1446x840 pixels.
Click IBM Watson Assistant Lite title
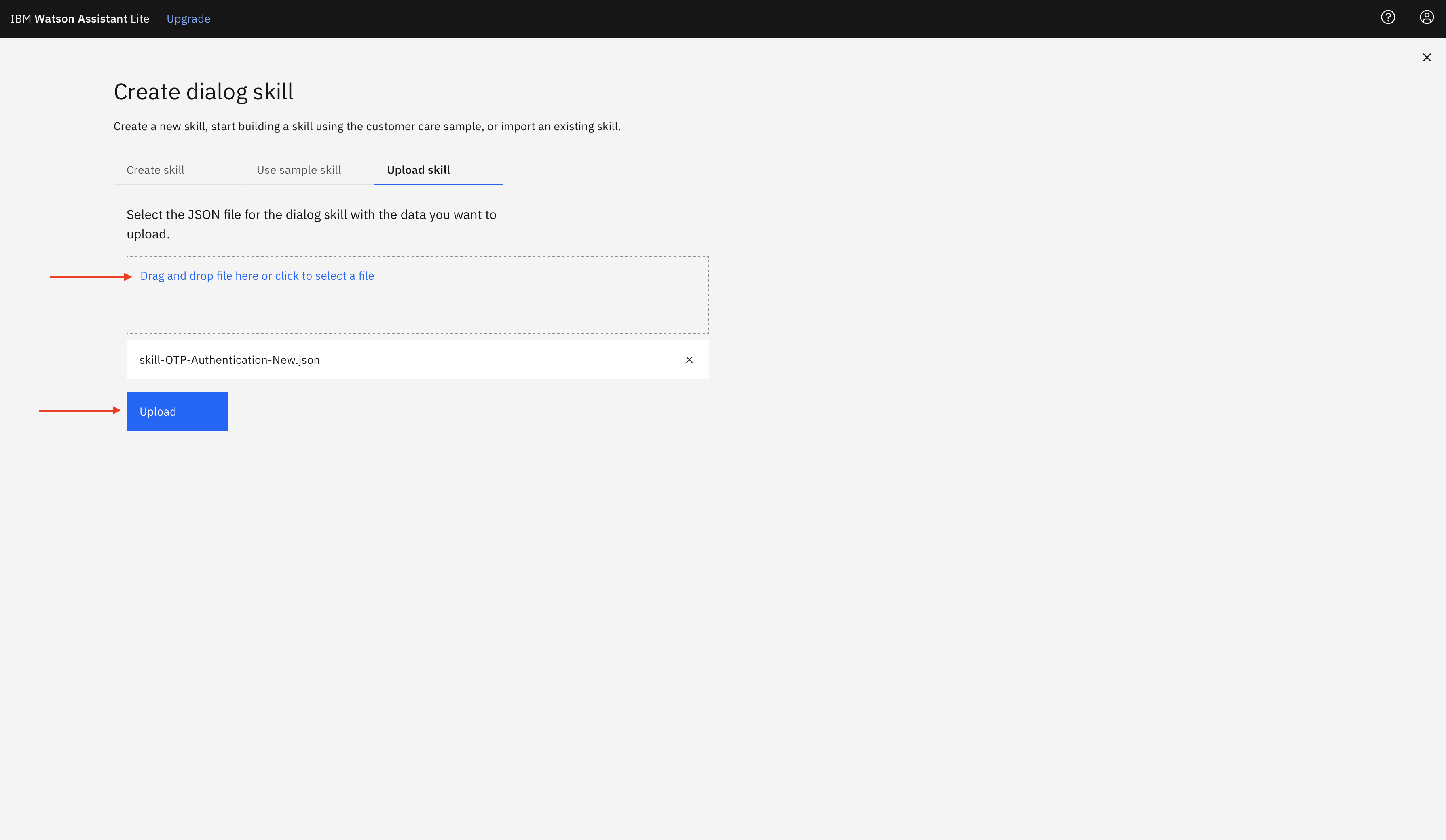click(x=79, y=19)
